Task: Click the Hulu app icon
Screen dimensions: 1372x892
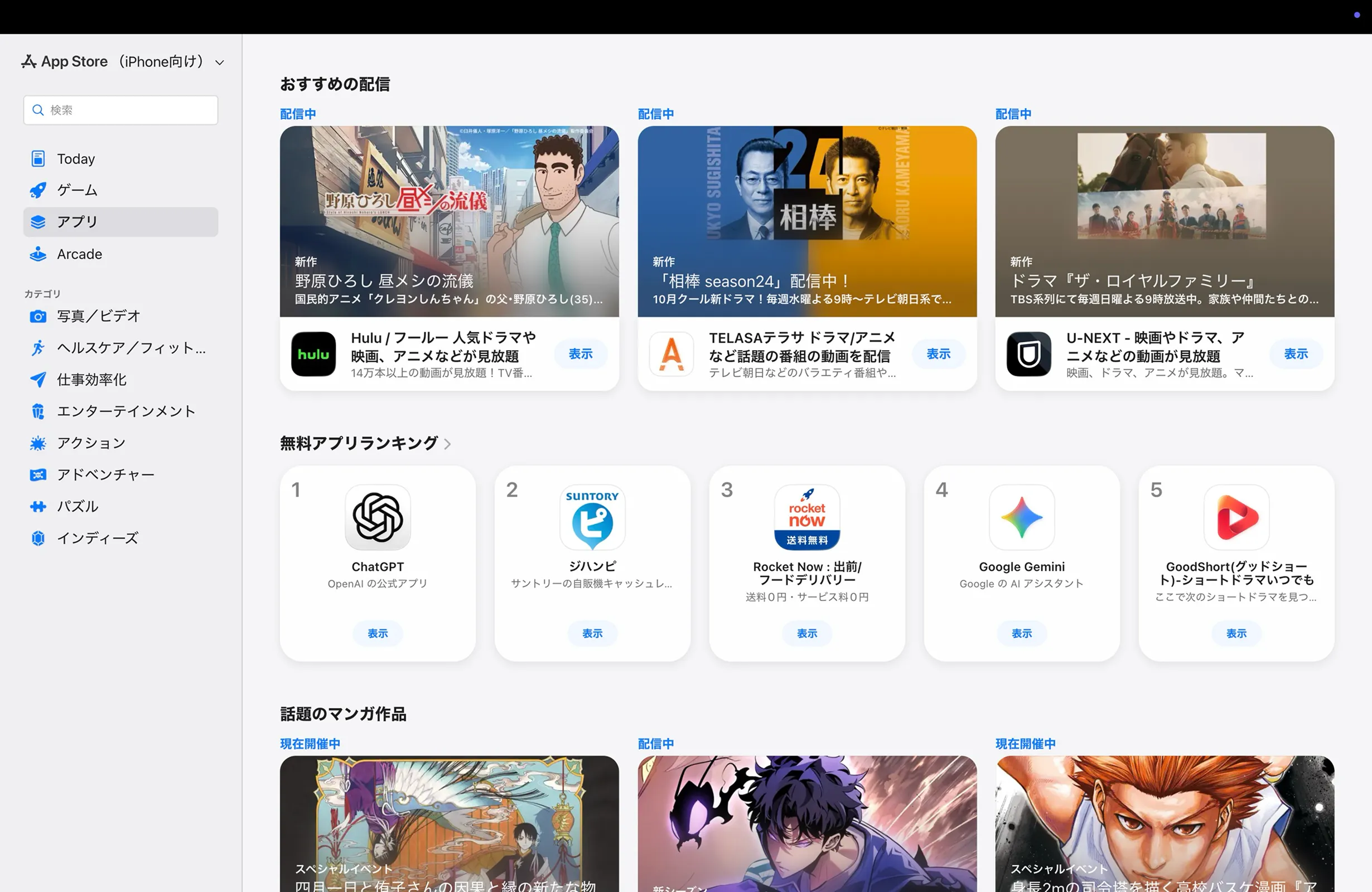Action: click(x=313, y=354)
